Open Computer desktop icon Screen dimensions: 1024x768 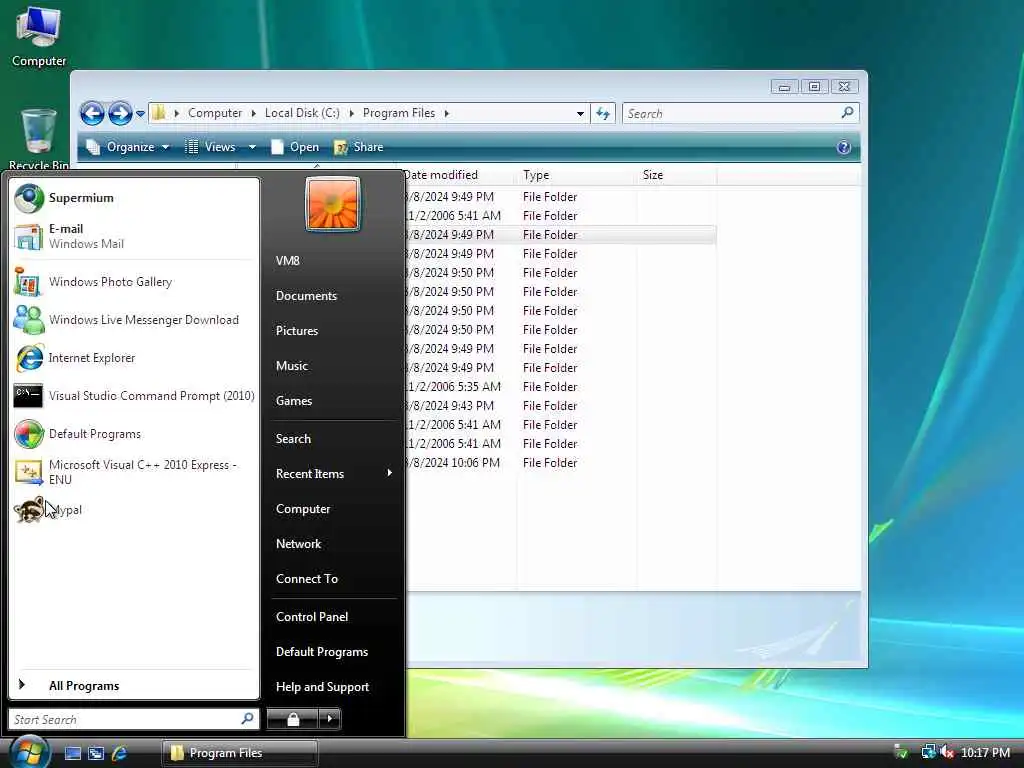39,38
